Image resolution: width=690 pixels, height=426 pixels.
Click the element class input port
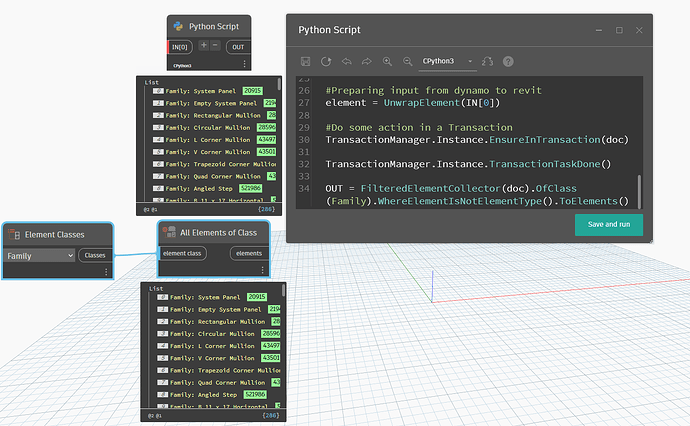pos(184,254)
